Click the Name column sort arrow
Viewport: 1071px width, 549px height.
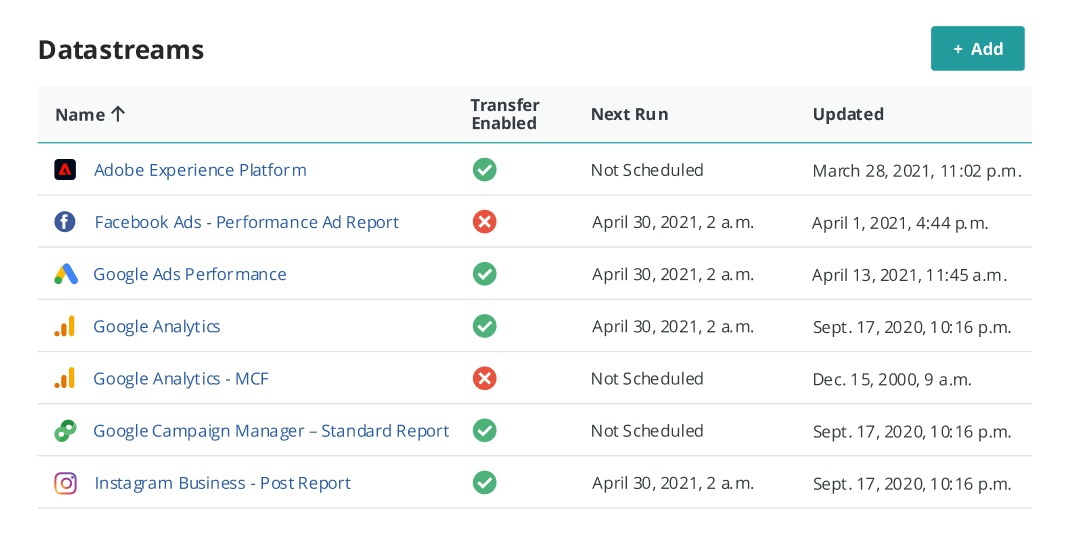[117, 114]
